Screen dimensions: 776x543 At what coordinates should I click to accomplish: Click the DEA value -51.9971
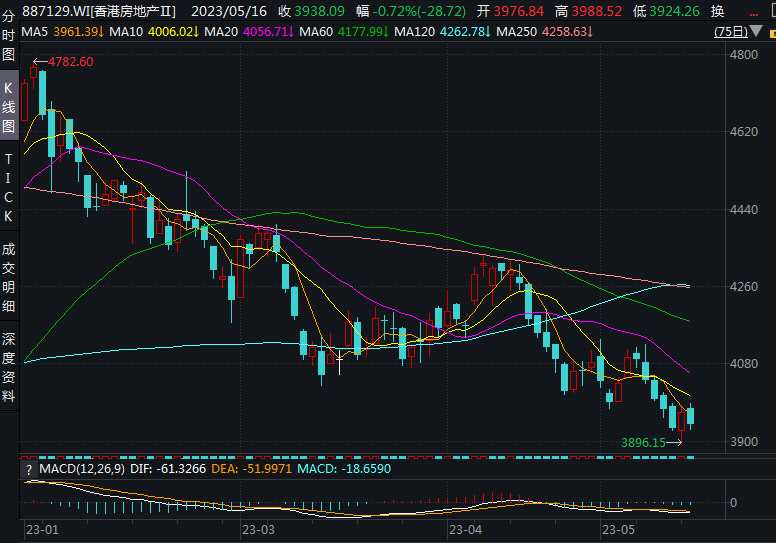(x=266, y=469)
